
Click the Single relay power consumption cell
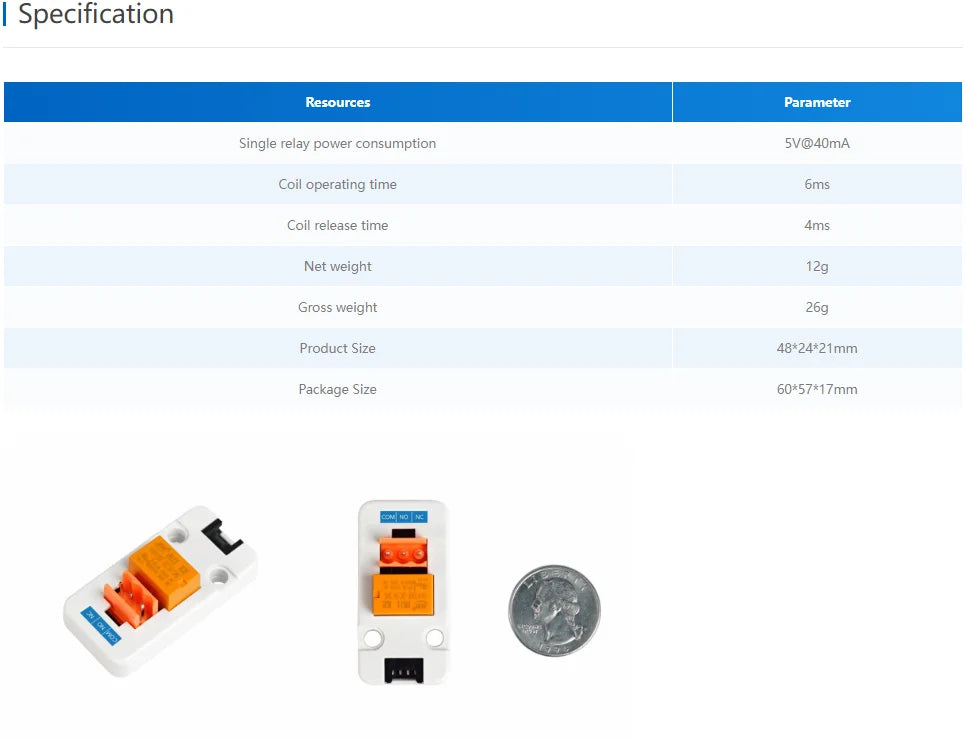[338, 143]
